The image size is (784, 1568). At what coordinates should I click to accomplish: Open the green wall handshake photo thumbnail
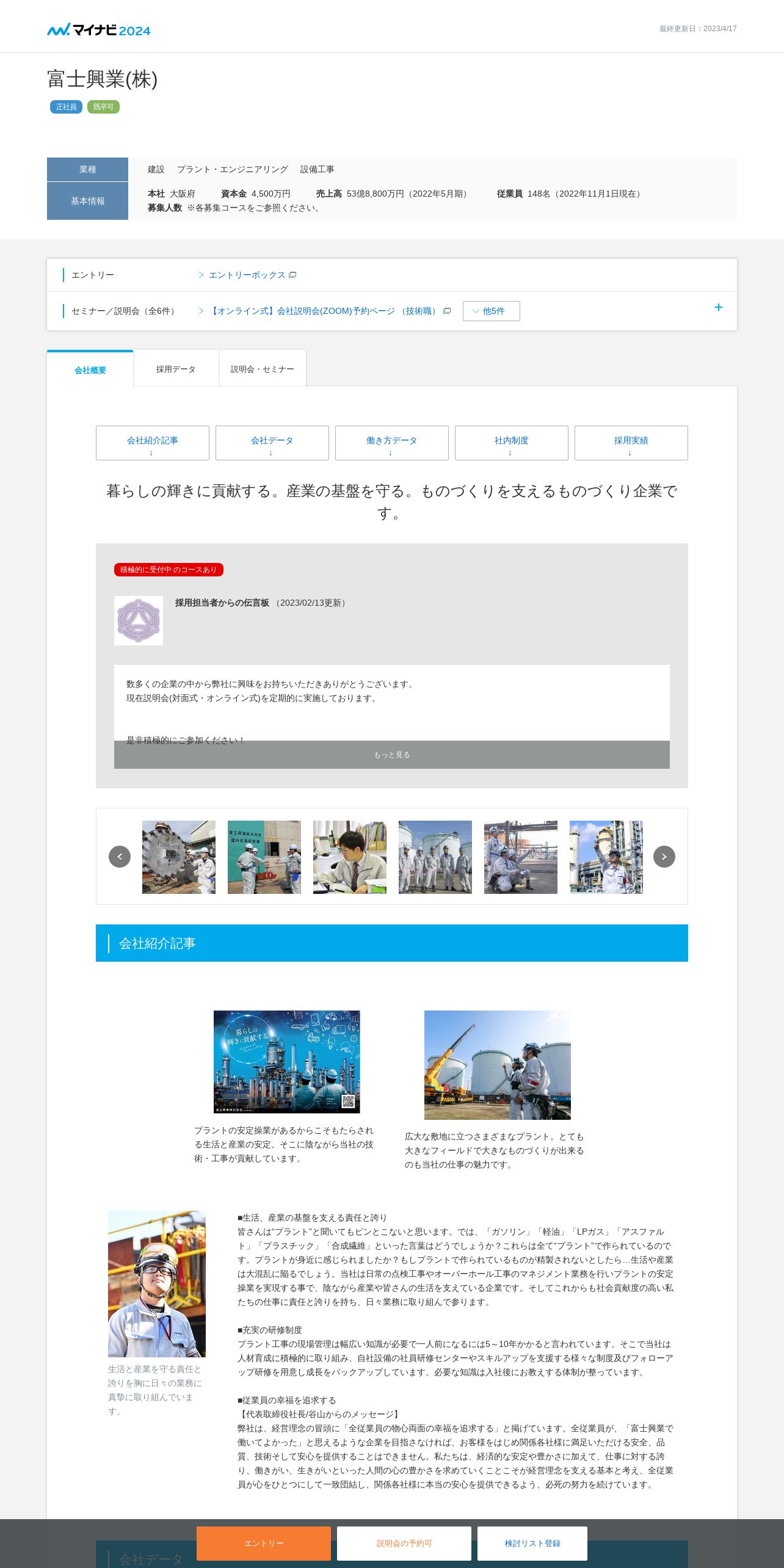pos(264,857)
